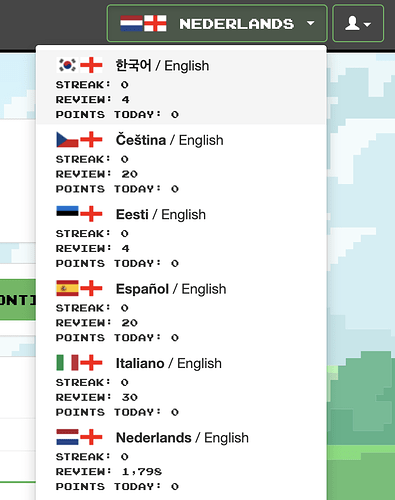Click the caret arrow beside NEDERLANDS
The width and height of the screenshot is (395, 500).
tap(311, 23)
